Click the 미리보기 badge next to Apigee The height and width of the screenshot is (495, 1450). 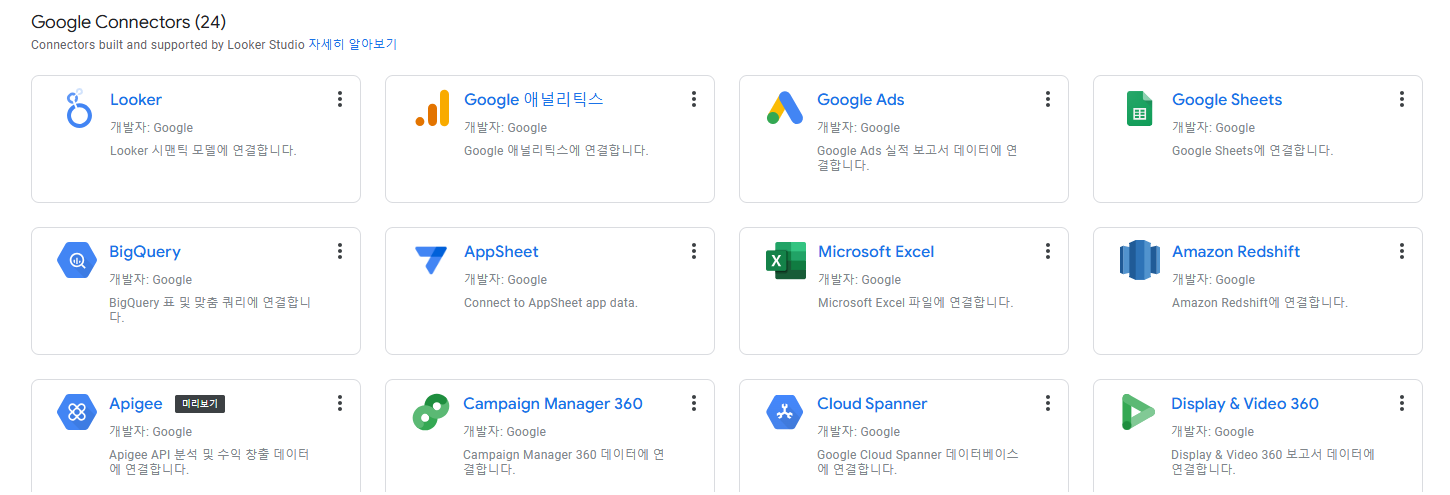pos(200,404)
